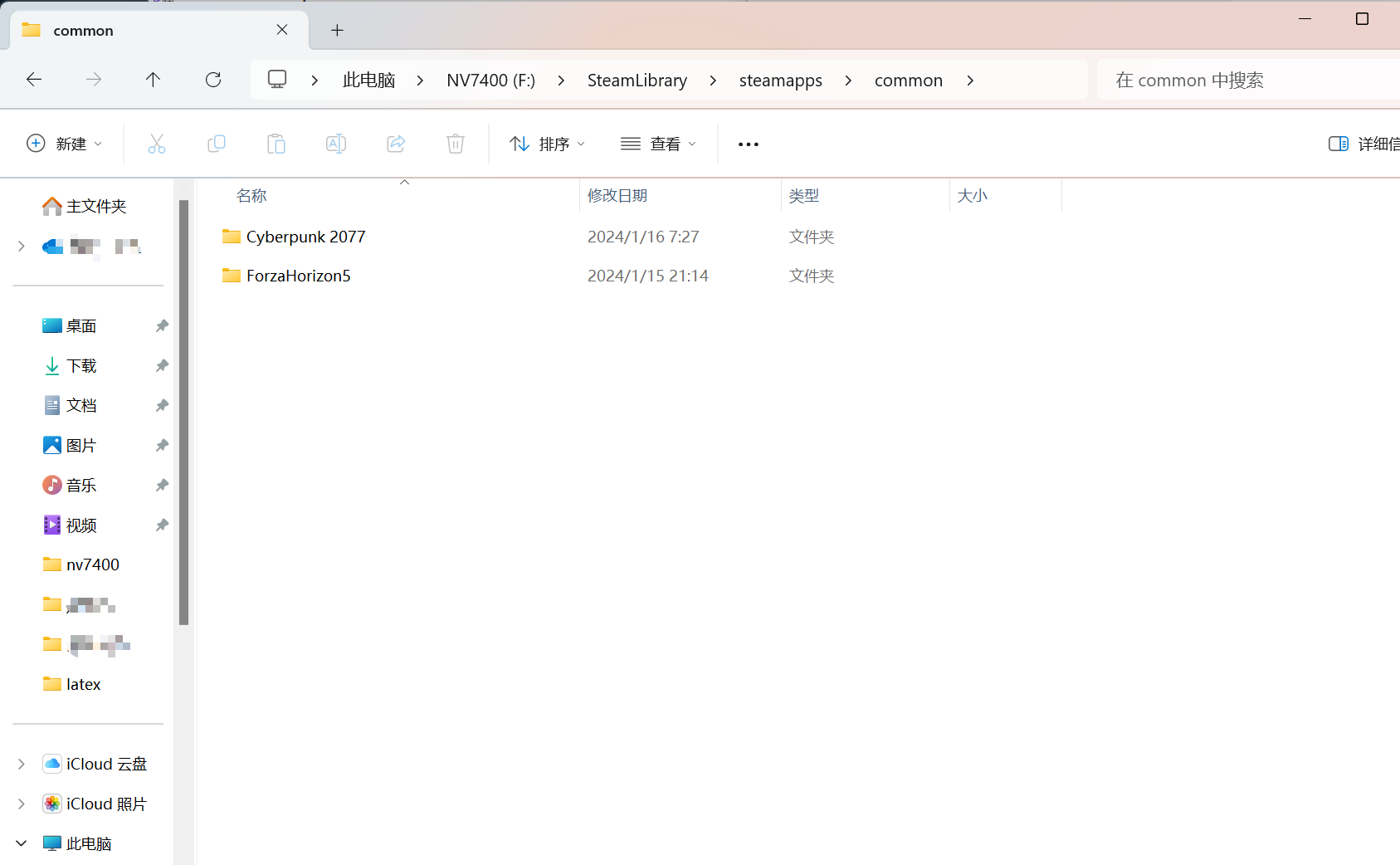Click the Paste clipboard icon

[276, 144]
